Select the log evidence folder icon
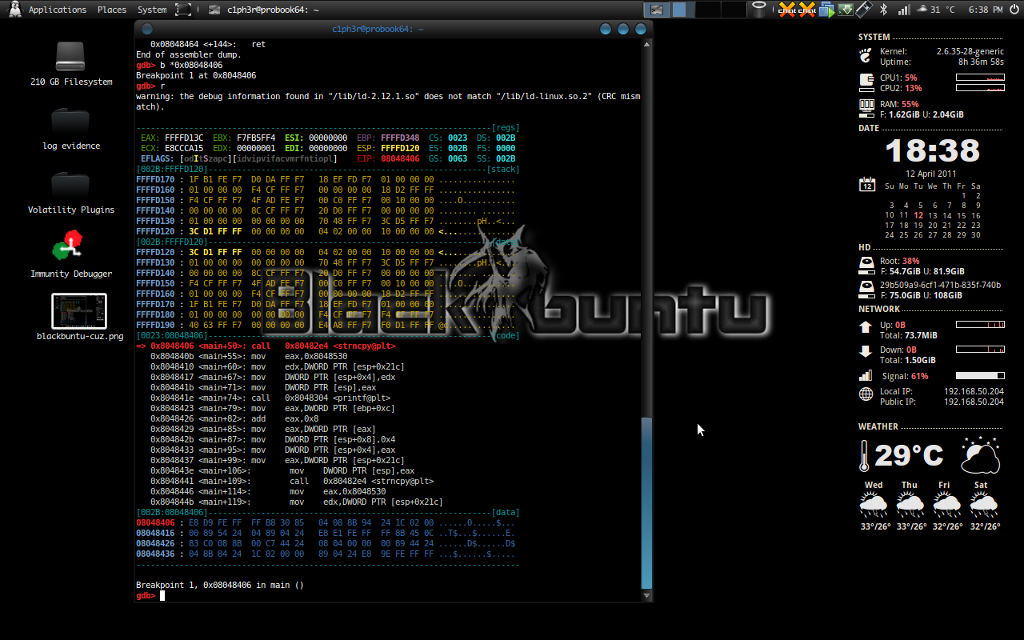1024x640 pixels. click(x=71, y=128)
